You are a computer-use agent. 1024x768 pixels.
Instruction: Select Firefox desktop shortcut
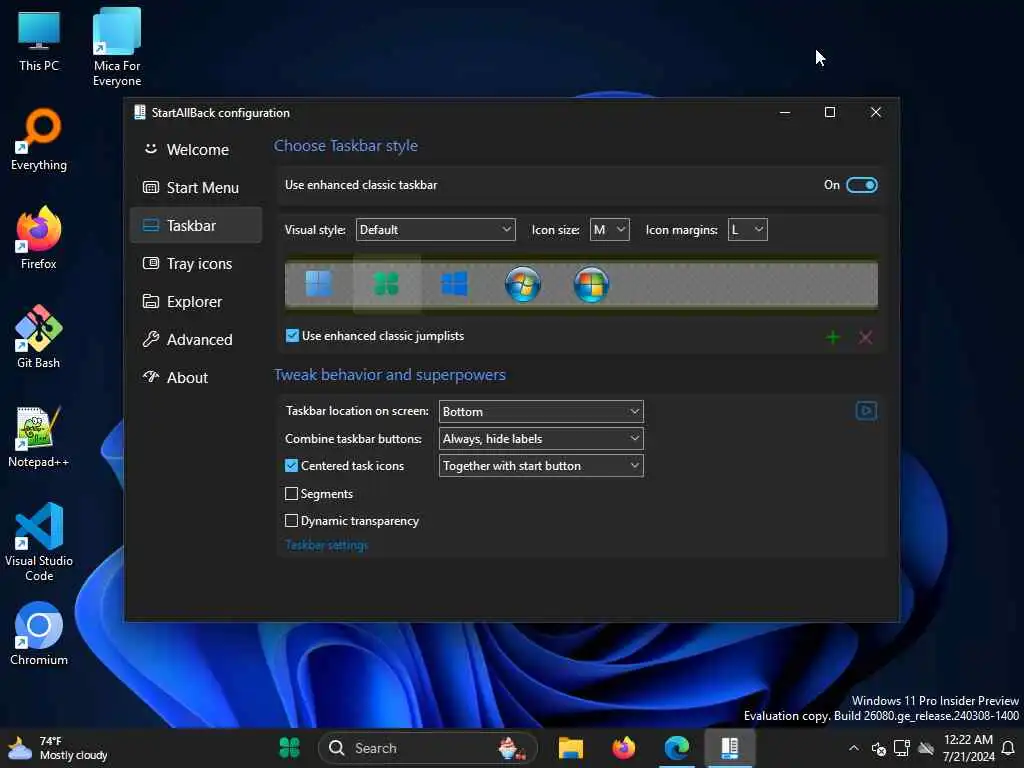click(x=39, y=238)
